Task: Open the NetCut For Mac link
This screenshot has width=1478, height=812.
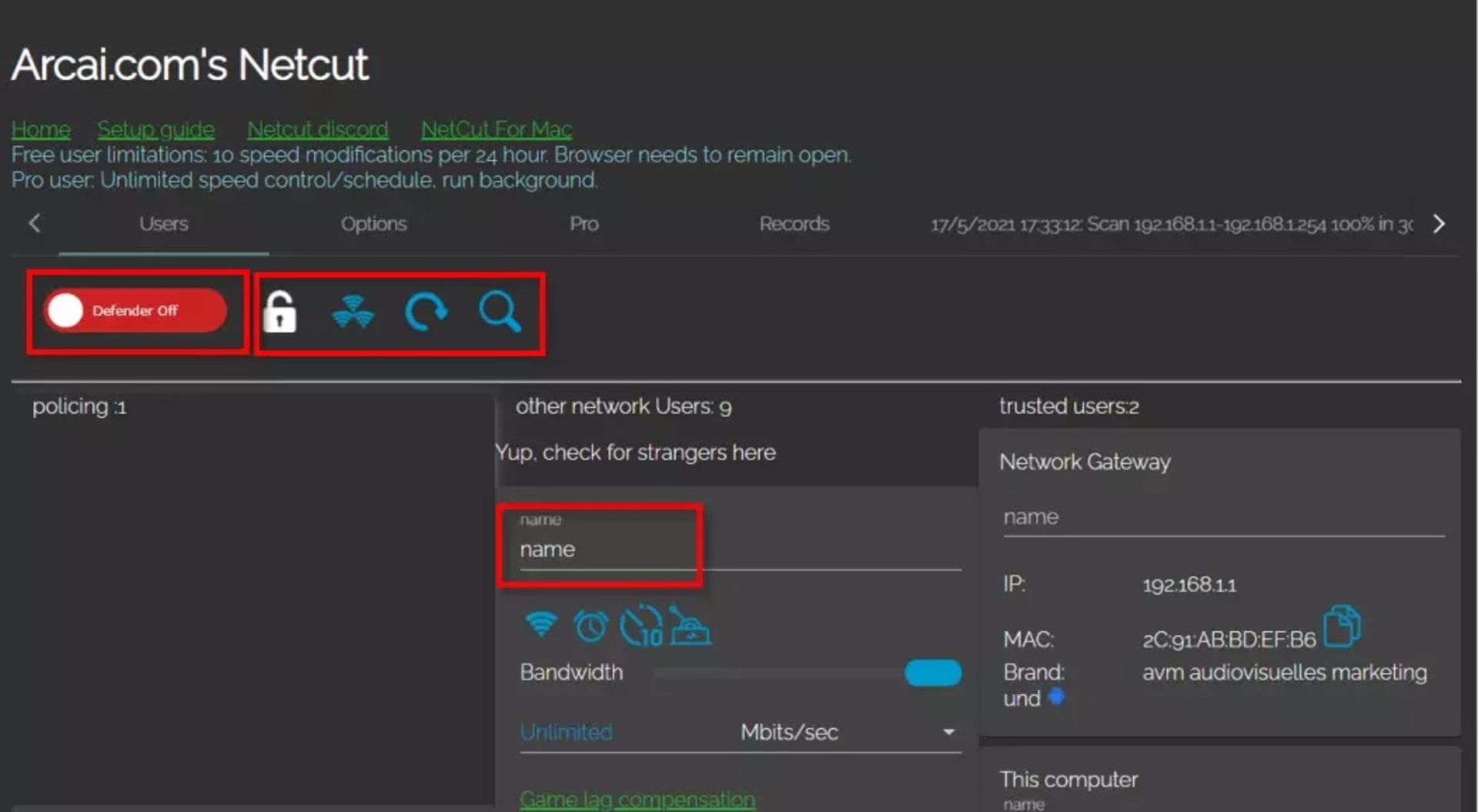Action: point(497,129)
